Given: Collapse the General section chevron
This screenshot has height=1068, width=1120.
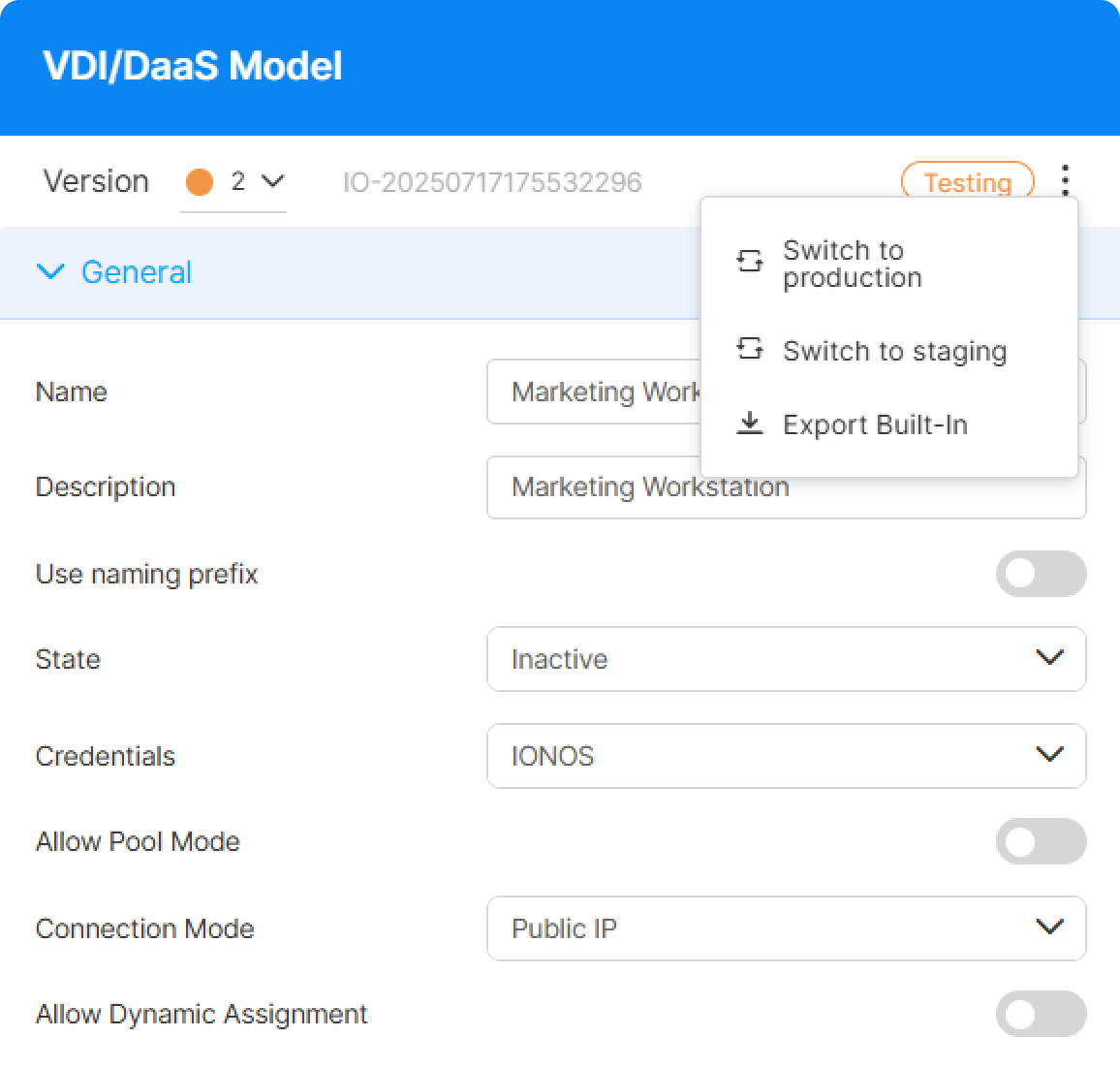Looking at the screenshot, I should 50,272.
